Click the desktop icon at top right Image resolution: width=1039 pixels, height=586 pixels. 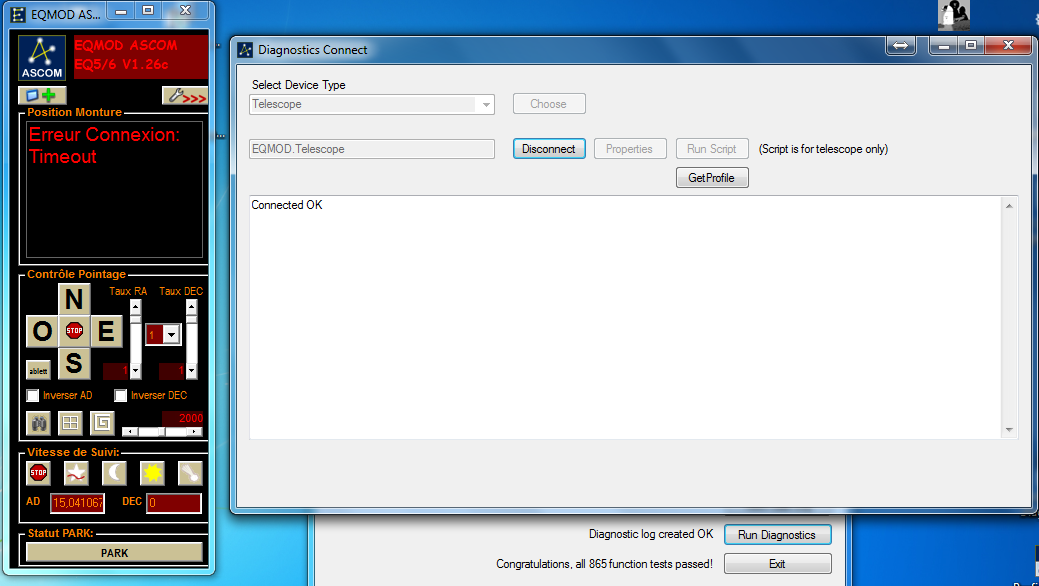coord(954,15)
